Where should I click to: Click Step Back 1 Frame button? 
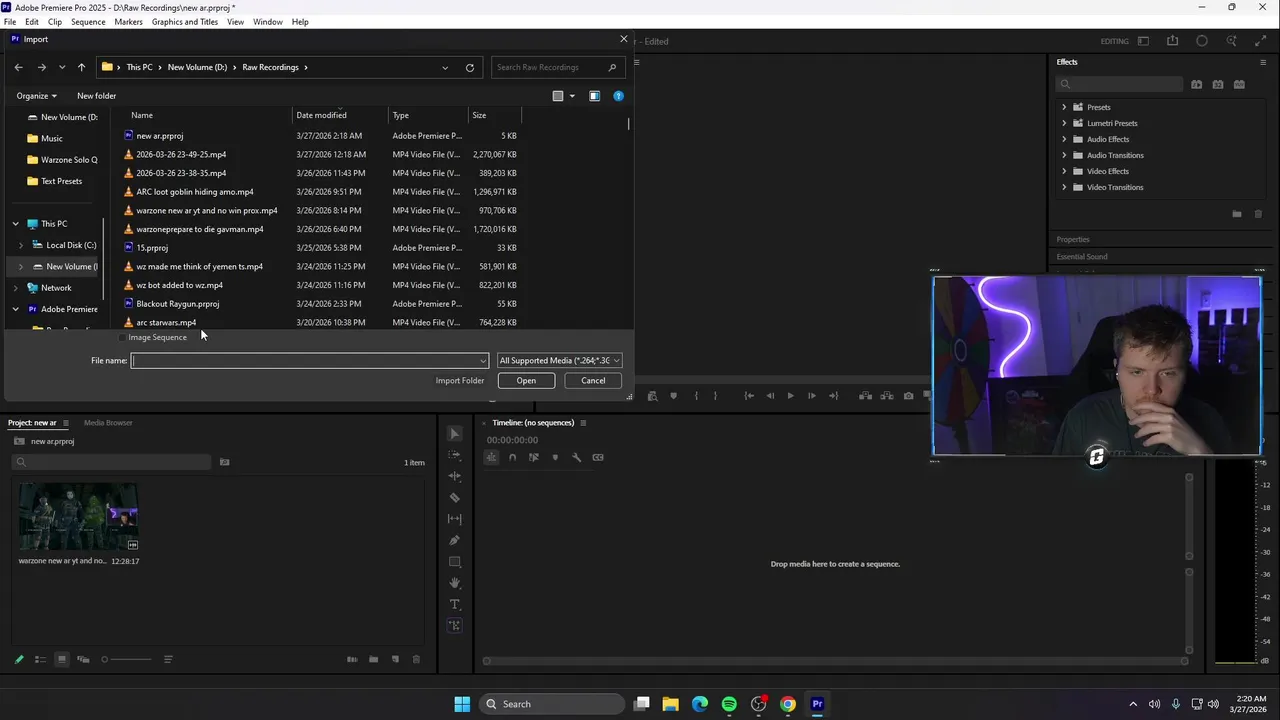pyautogui.click(x=770, y=396)
